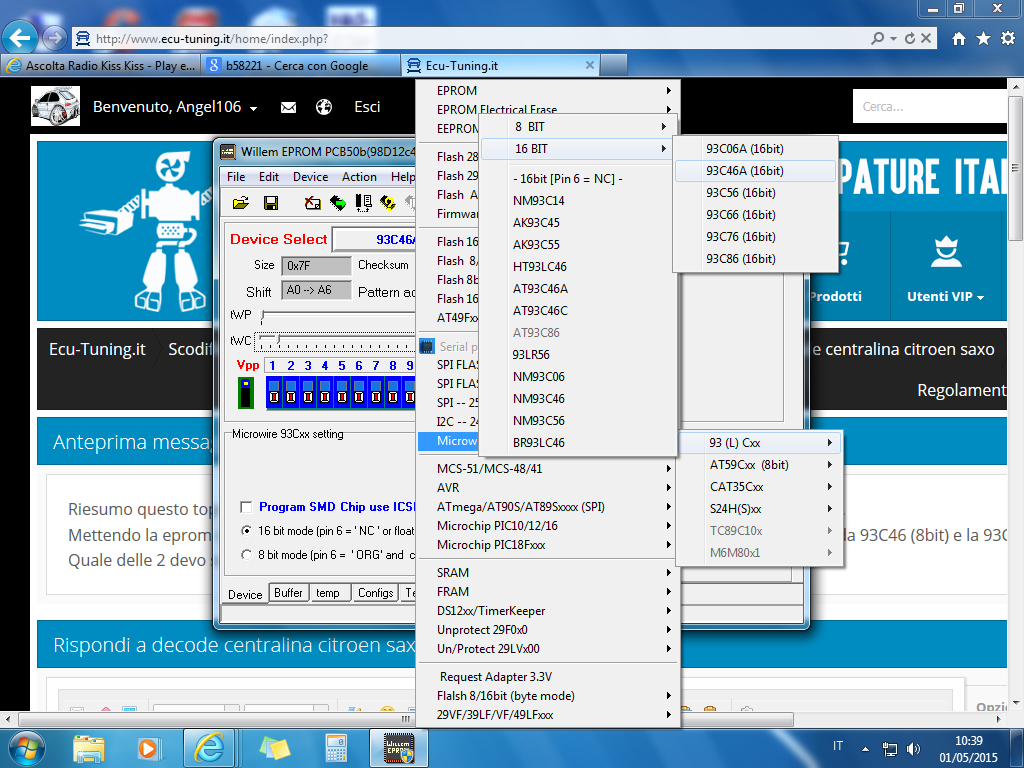
Task: Toggle DIP switch 3 in Willem
Action: [x=308, y=392]
